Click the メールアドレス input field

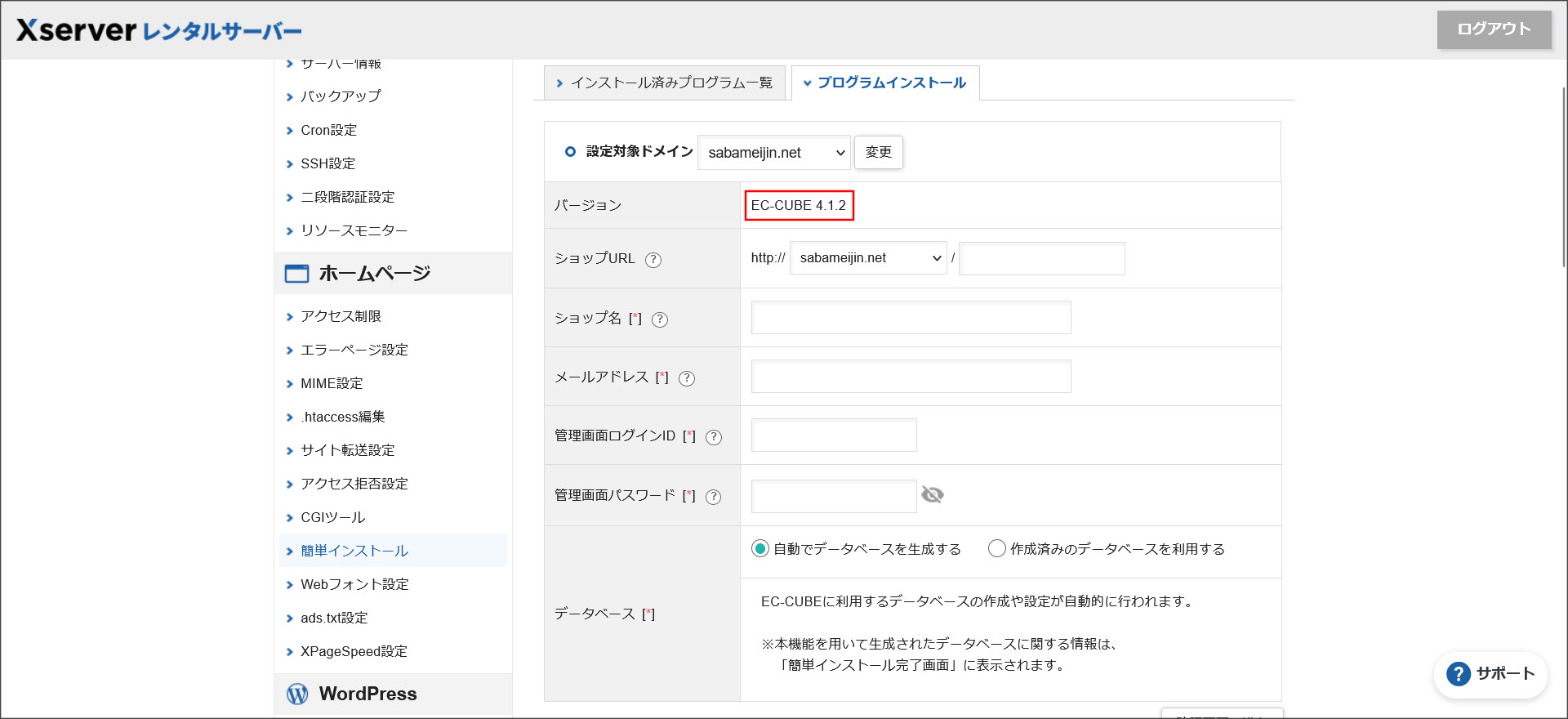pyautogui.click(x=911, y=377)
